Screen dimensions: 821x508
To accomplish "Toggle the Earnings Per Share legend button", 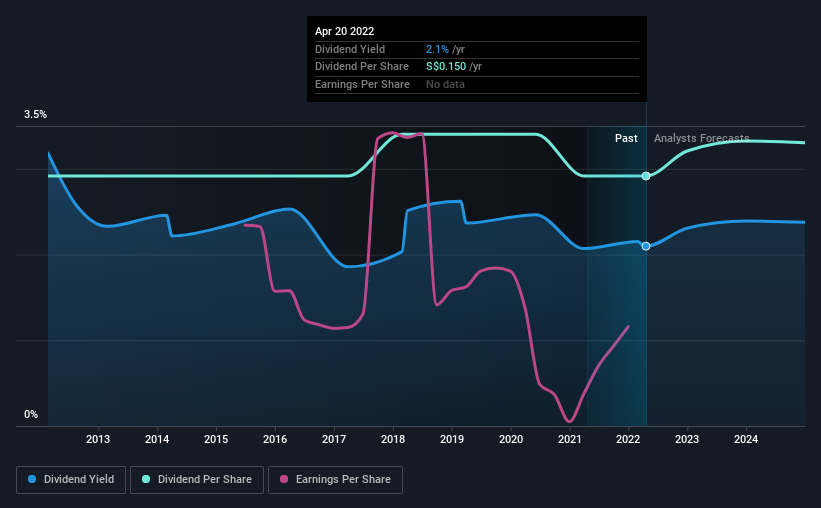I will point(336,480).
